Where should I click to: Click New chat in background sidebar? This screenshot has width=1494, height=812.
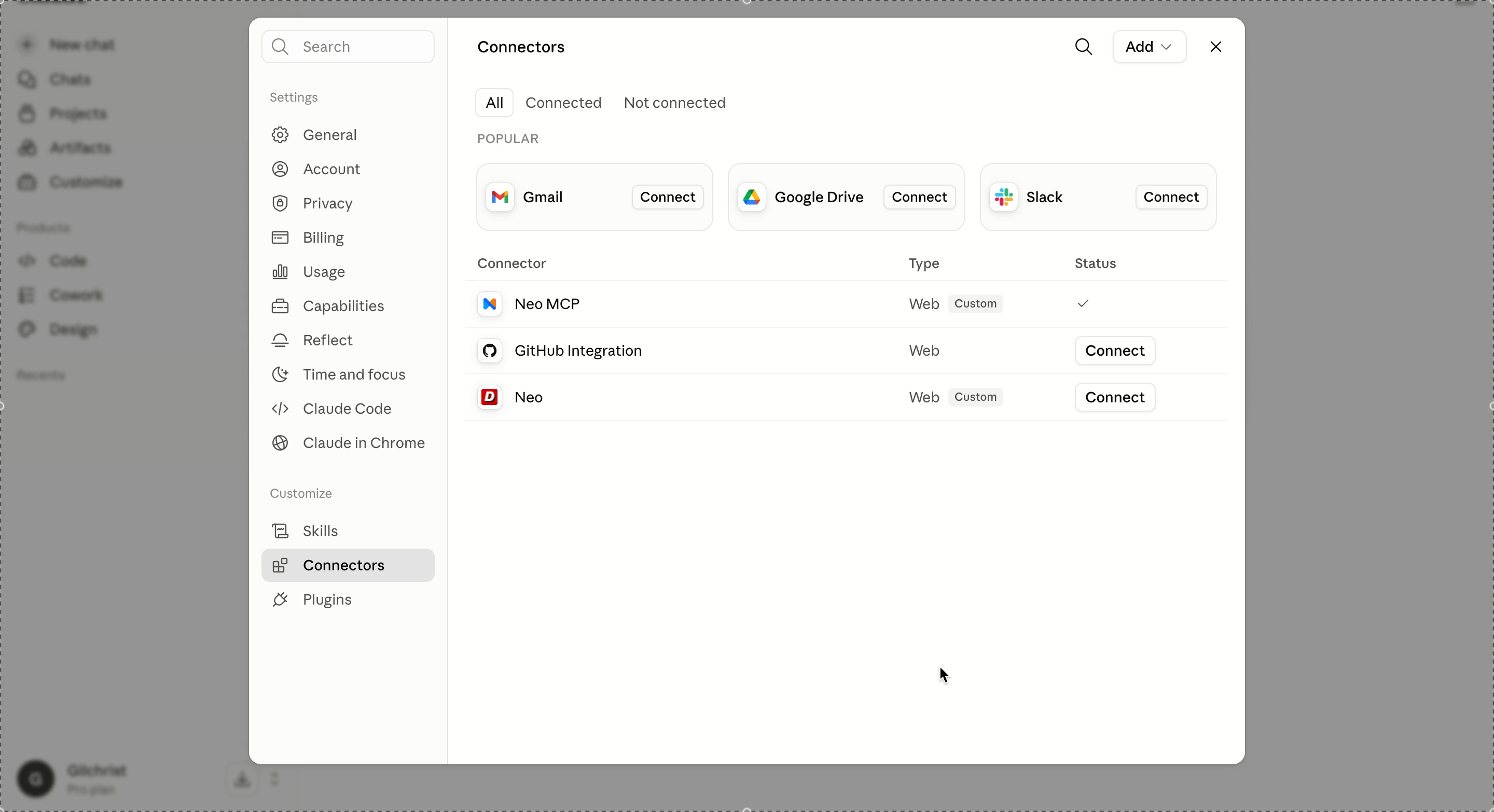81,45
